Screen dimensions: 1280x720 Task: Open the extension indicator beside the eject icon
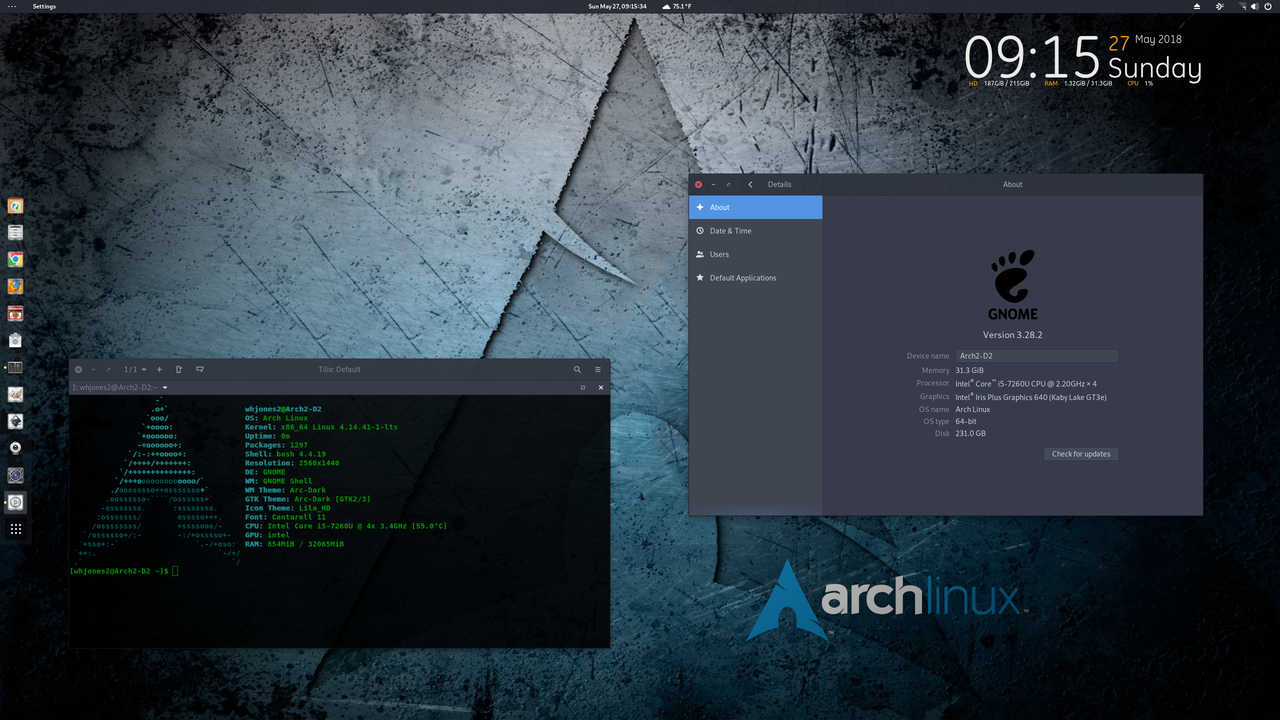point(1219,6)
